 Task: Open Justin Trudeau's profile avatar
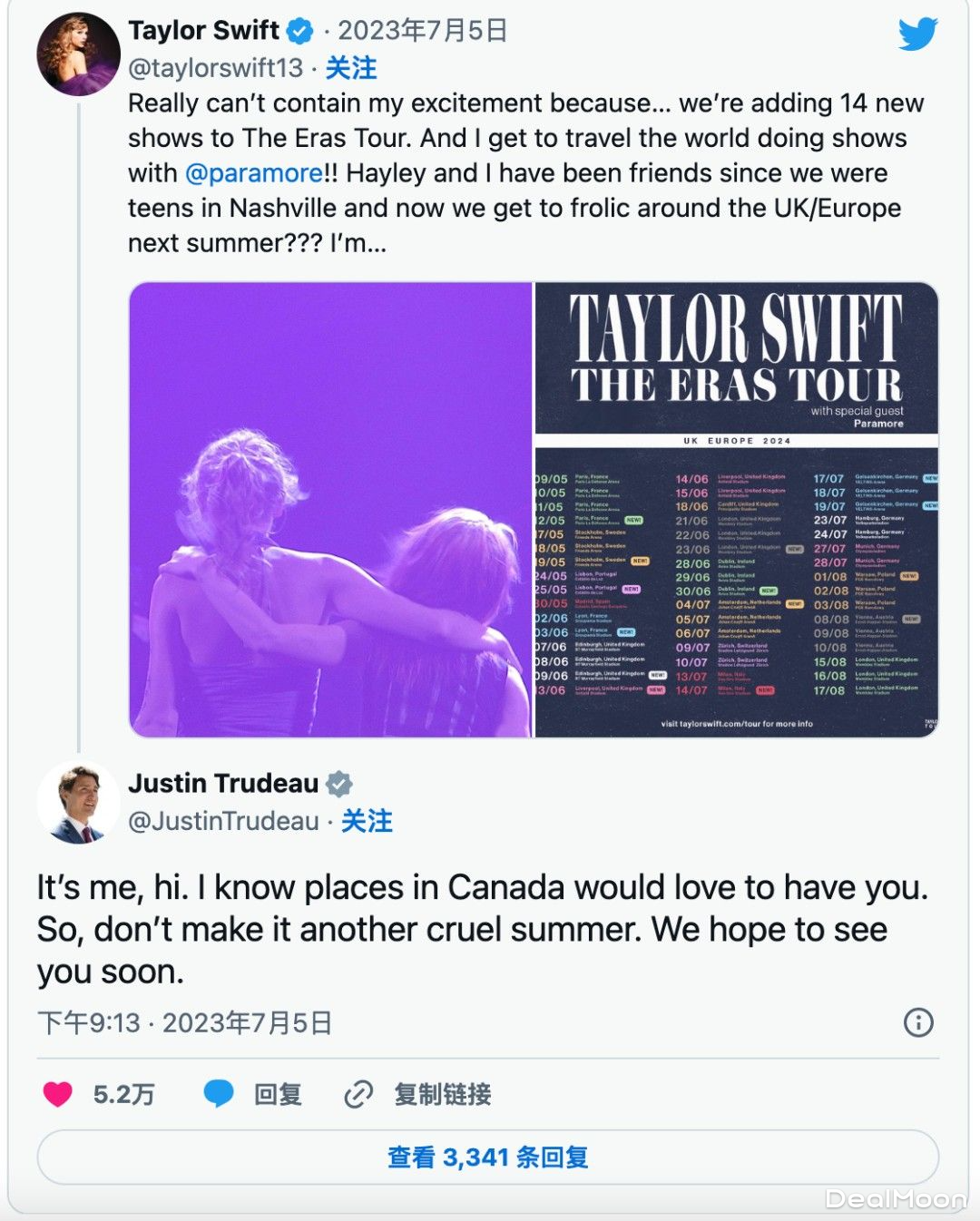coord(78,803)
